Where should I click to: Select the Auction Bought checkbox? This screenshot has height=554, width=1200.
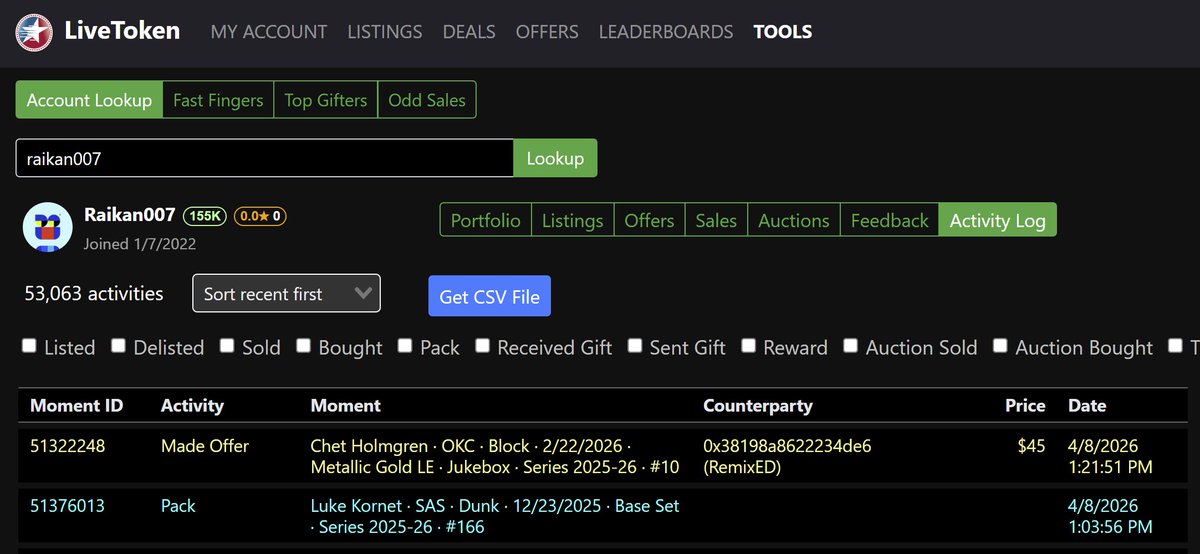pyautogui.click(x=1000, y=346)
